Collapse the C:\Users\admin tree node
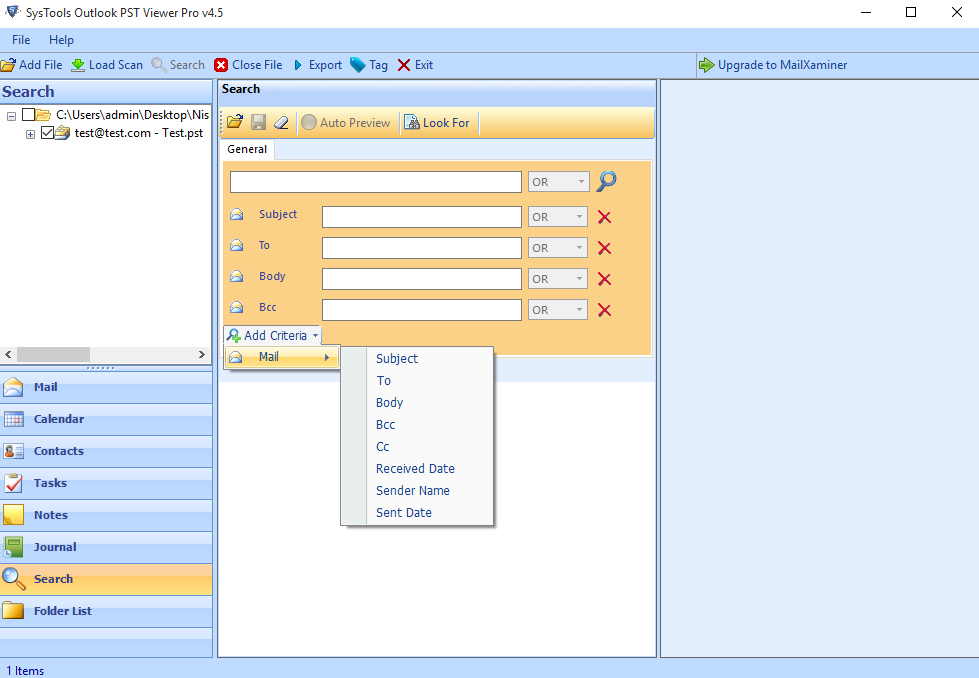Image resolution: width=979 pixels, height=678 pixels. coord(11,115)
